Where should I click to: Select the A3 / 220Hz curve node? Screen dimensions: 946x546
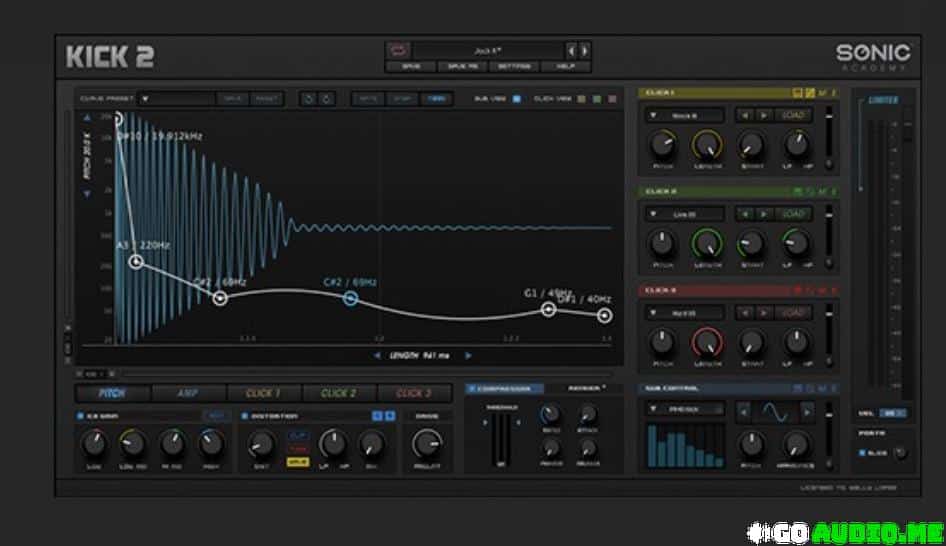pos(136,261)
